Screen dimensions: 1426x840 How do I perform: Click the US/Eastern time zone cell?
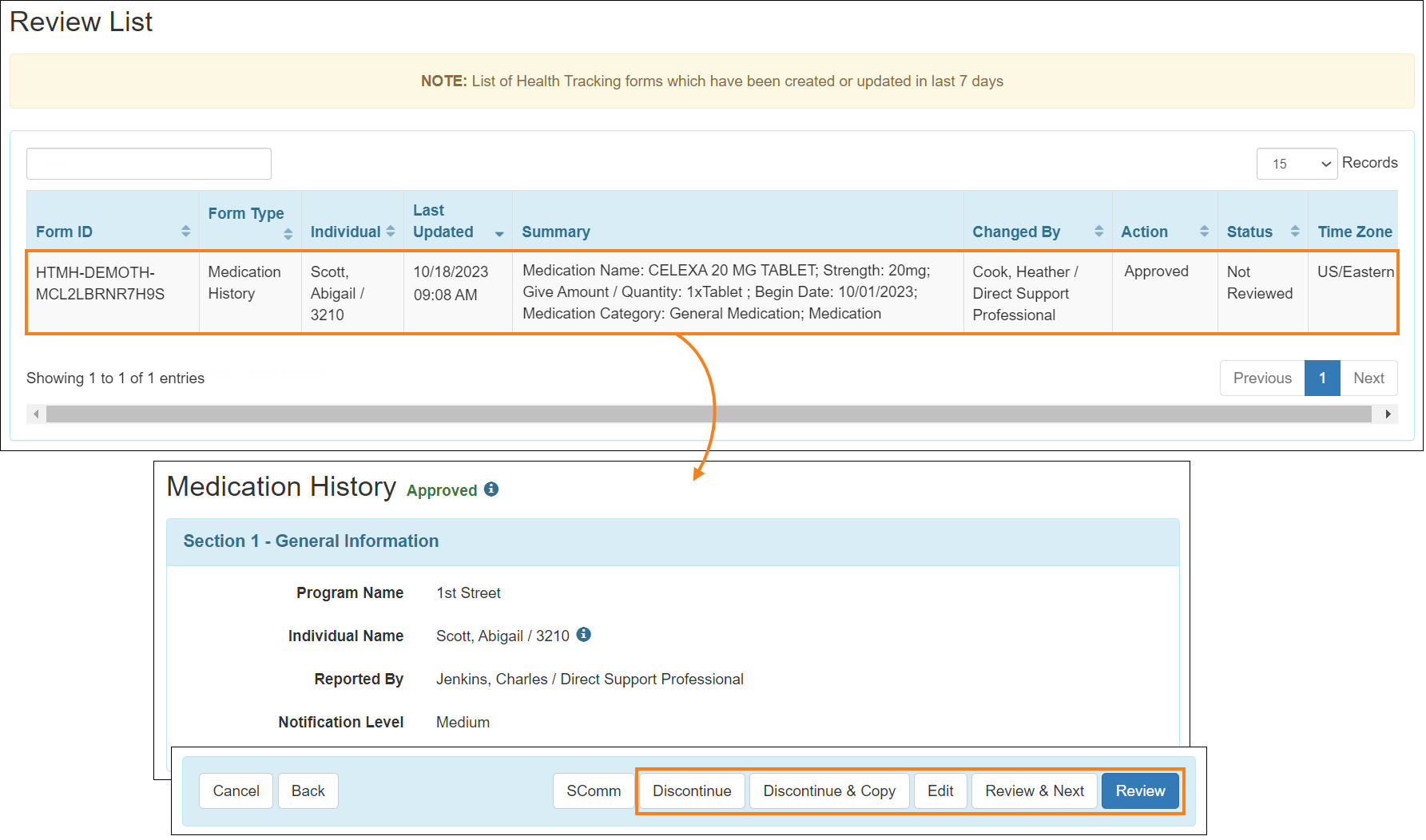(x=1353, y=292)
